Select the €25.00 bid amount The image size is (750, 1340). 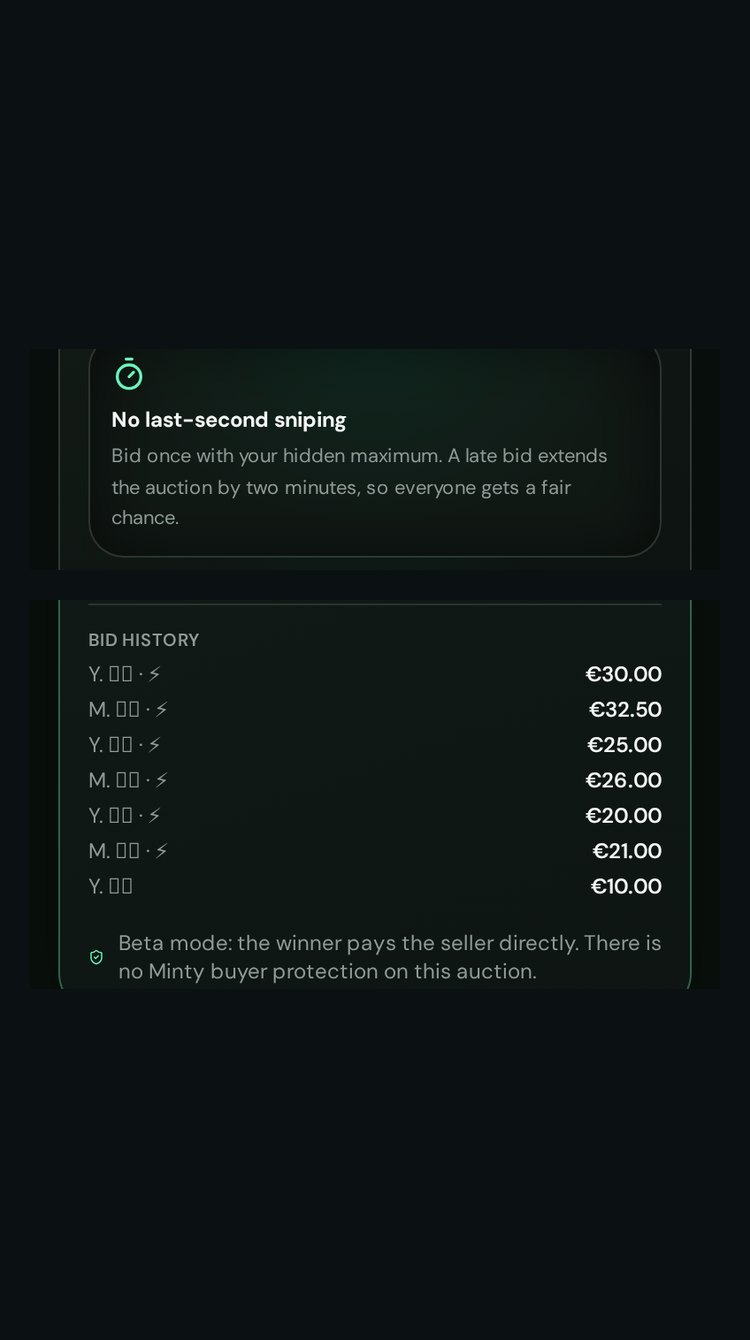point(624,745)
